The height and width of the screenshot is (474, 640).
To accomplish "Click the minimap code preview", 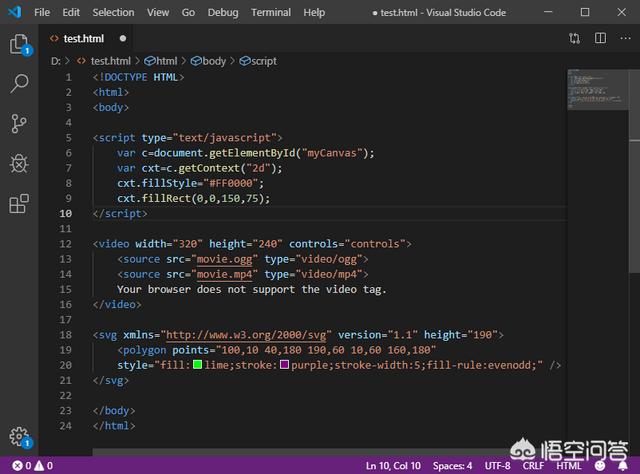I will (596, 90).
